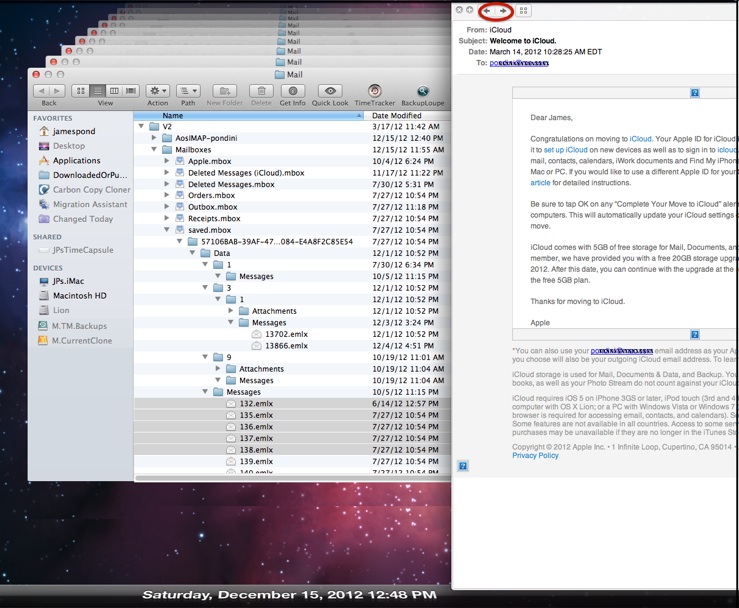
Task: Select the 57106BAB-39AF folder row
Action: point(292,241)
